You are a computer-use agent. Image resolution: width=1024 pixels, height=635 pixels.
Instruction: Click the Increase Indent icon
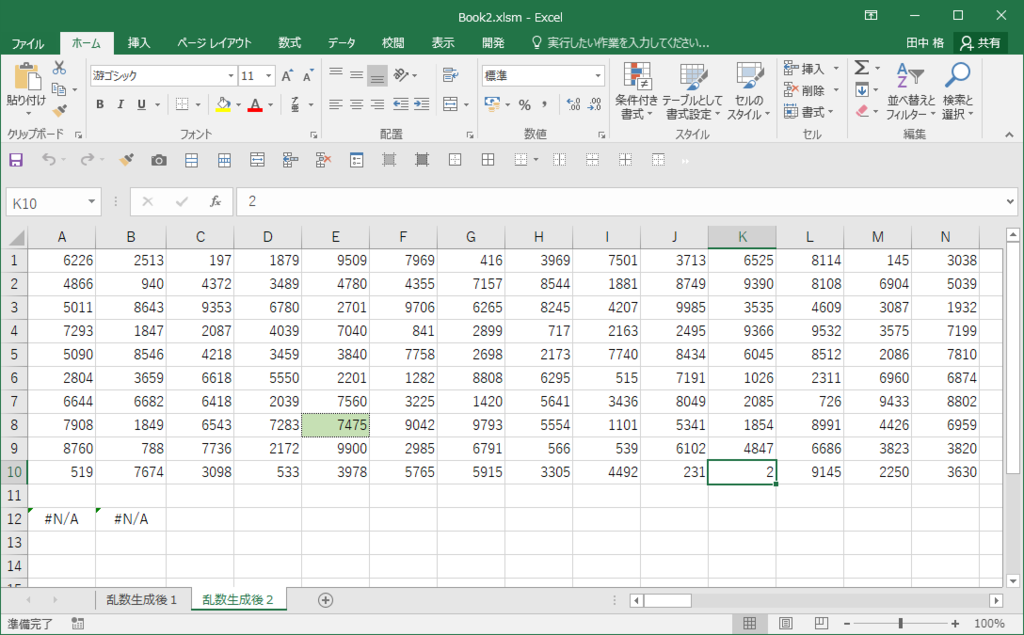pyautogui.click(x=422, y=105)
